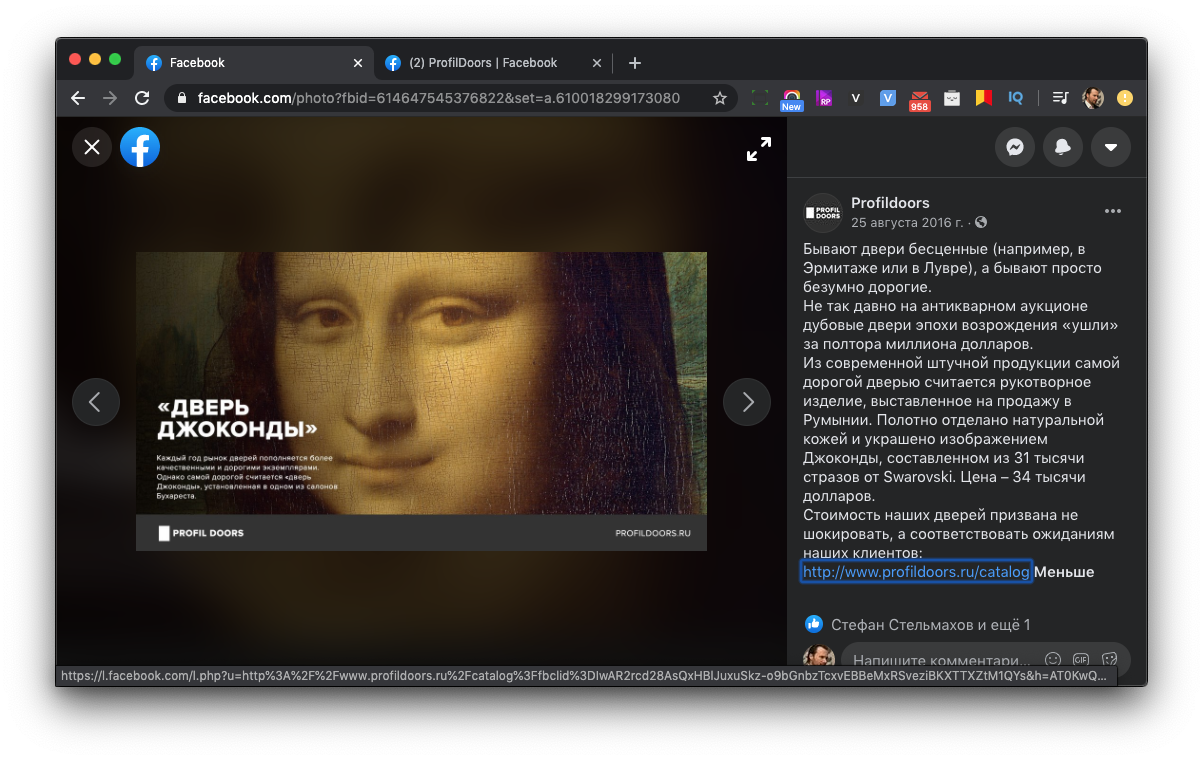Open blue V extension icon
The image size is (1203, 760).
pyautogui.click(x=887, y=98)
